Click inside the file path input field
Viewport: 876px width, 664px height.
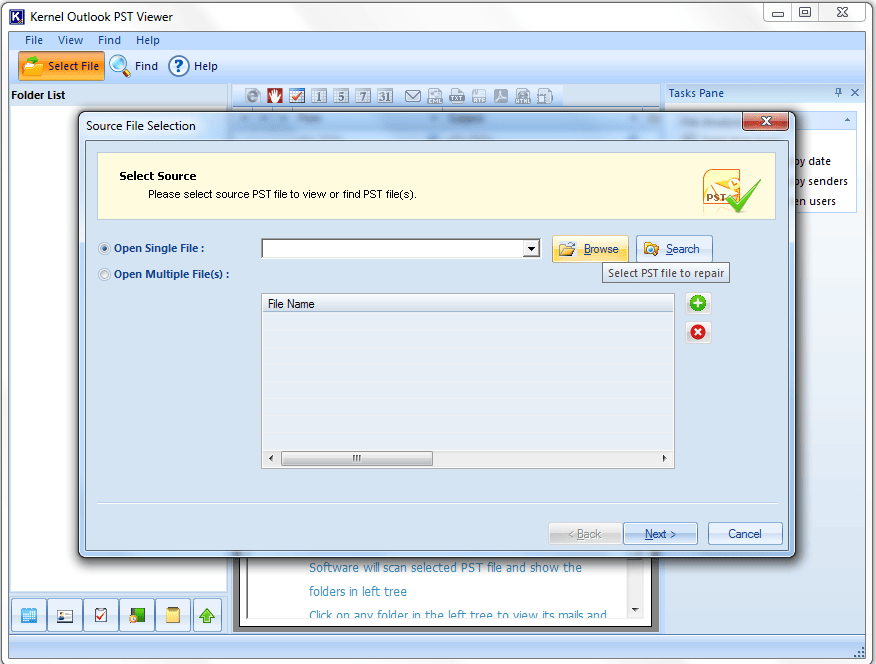pyautogui.click(x=392, y=249)
